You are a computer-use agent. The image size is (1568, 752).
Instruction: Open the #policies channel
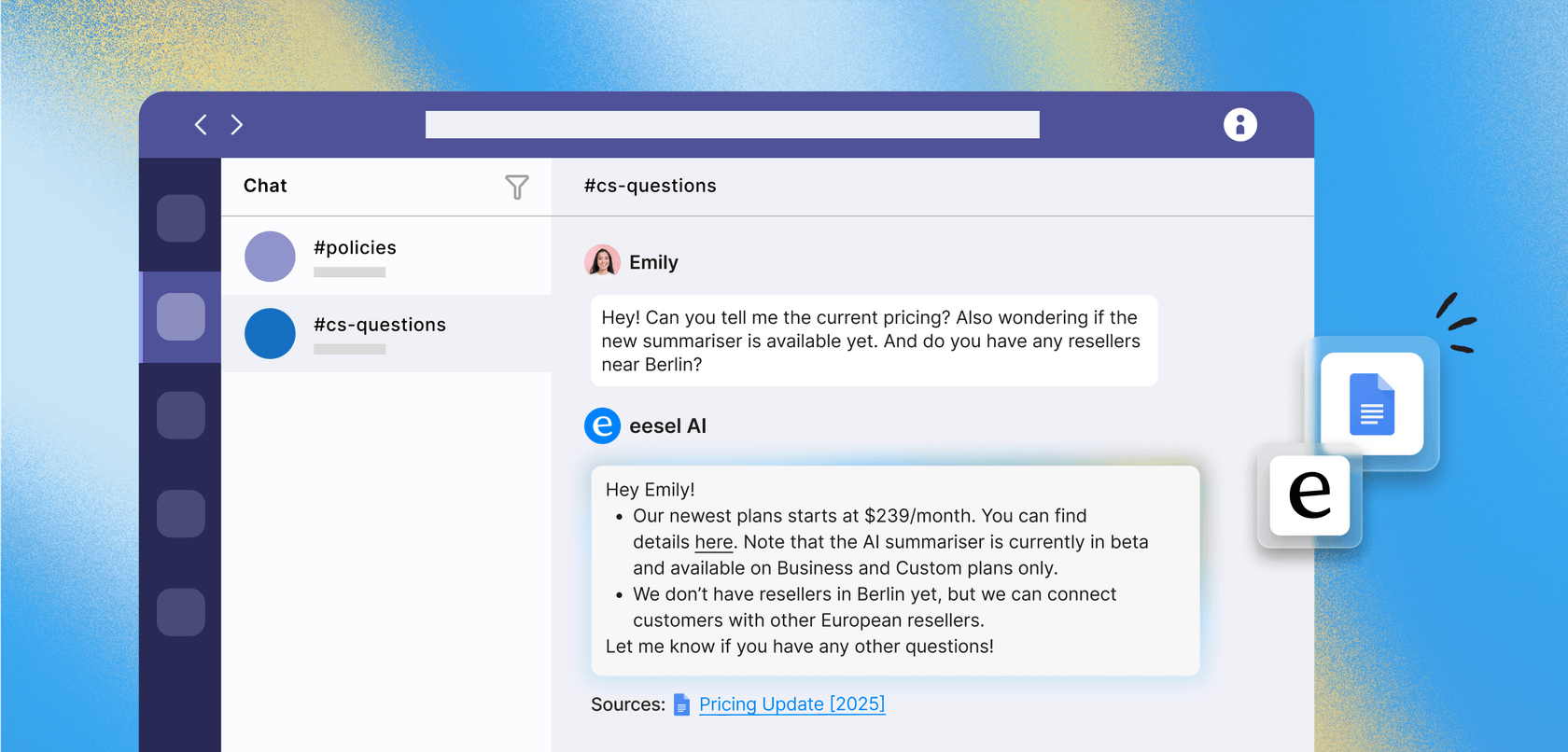point(355,248)
